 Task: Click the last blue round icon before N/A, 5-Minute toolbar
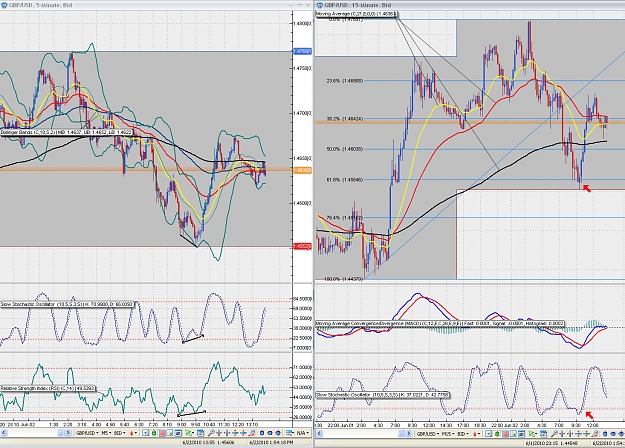point(278,433)
